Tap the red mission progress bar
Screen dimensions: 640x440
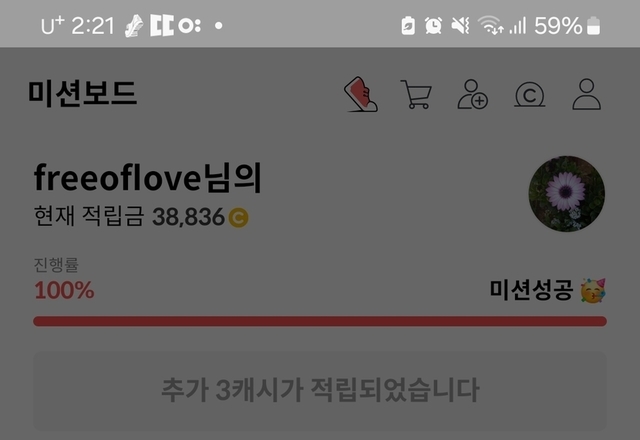coord(320,321)
